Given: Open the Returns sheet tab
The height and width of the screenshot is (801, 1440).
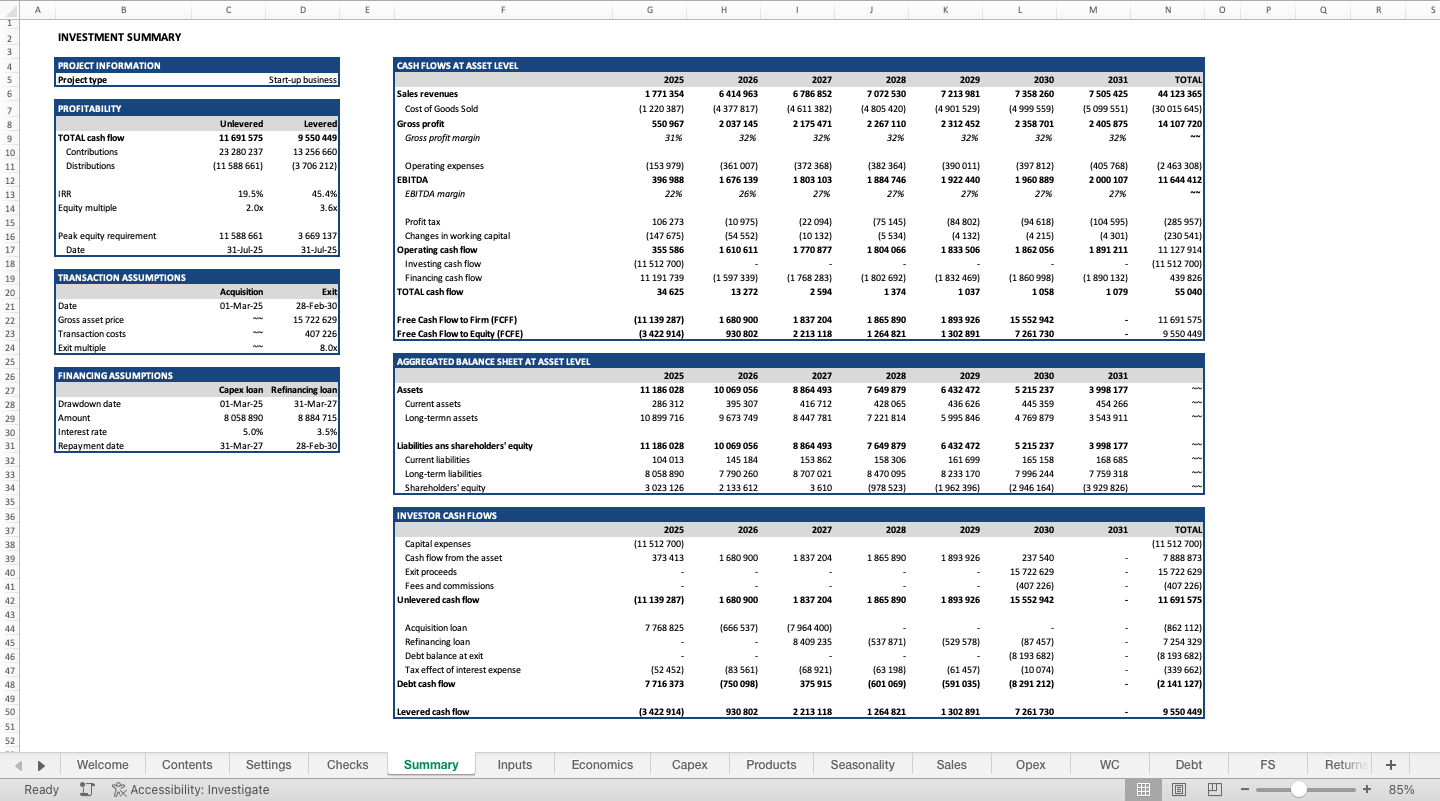Looking at the screenshot, I should click(x=1344, y=765).
